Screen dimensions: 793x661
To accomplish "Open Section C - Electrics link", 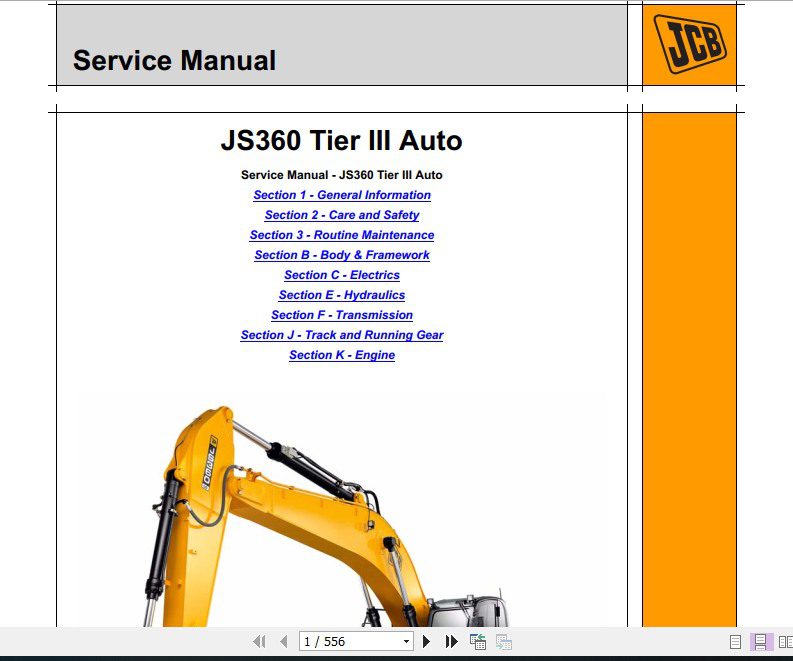I will point(342,275).
